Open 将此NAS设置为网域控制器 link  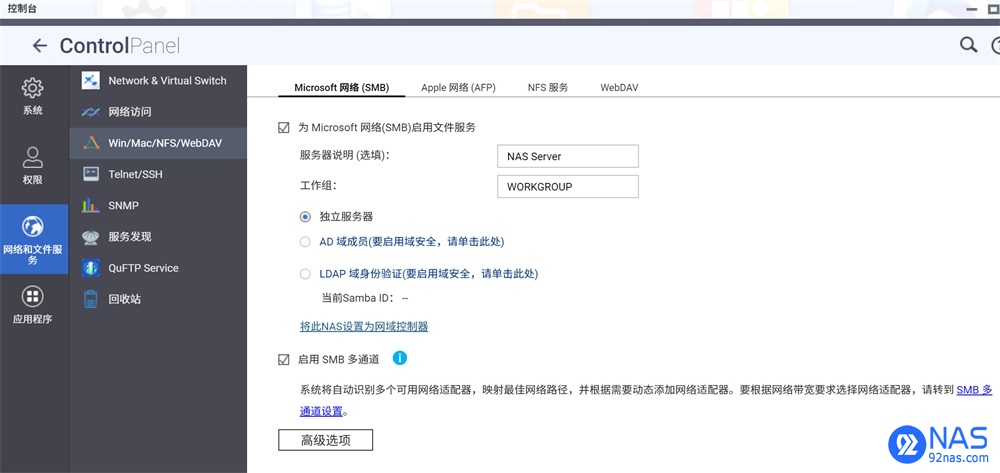point(364,326)
